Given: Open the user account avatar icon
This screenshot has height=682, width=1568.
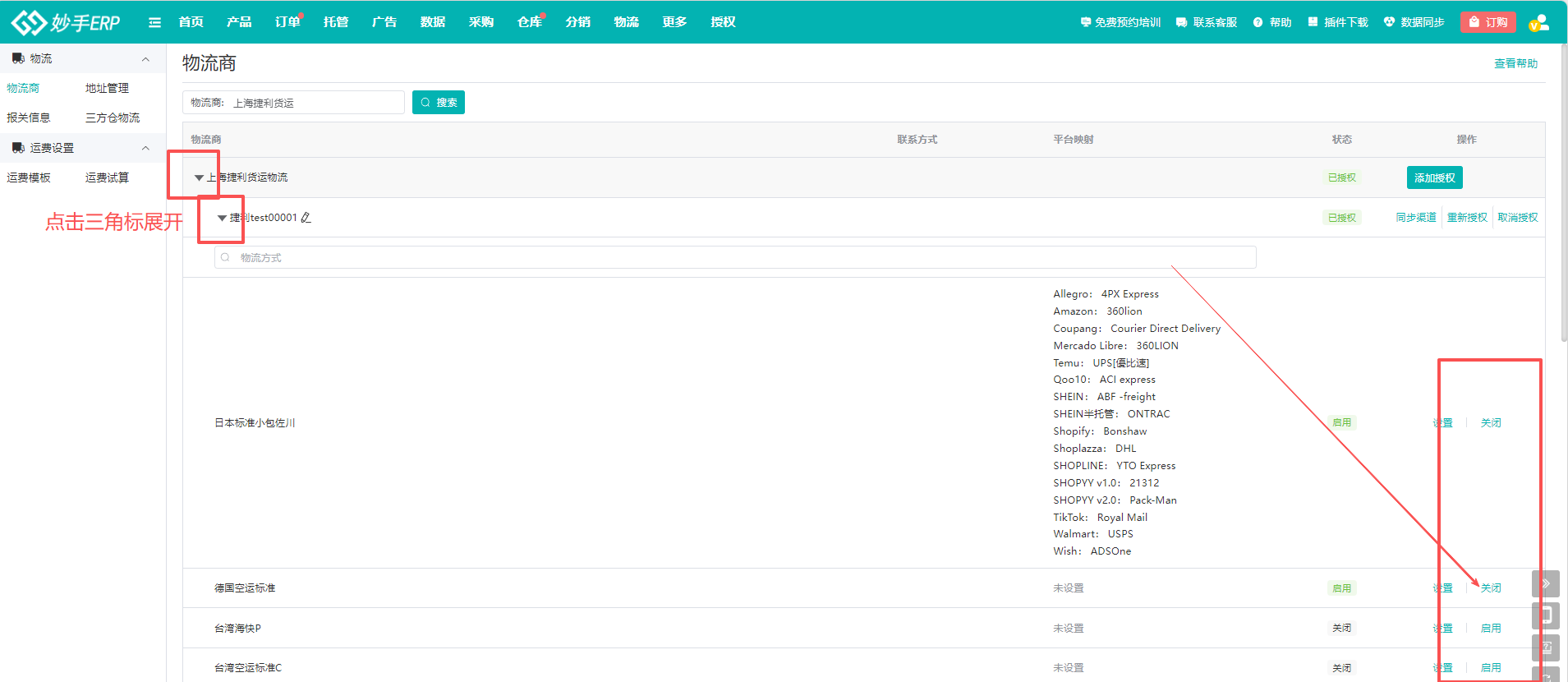Looking at the screenshot, I should click(1538, 22).
